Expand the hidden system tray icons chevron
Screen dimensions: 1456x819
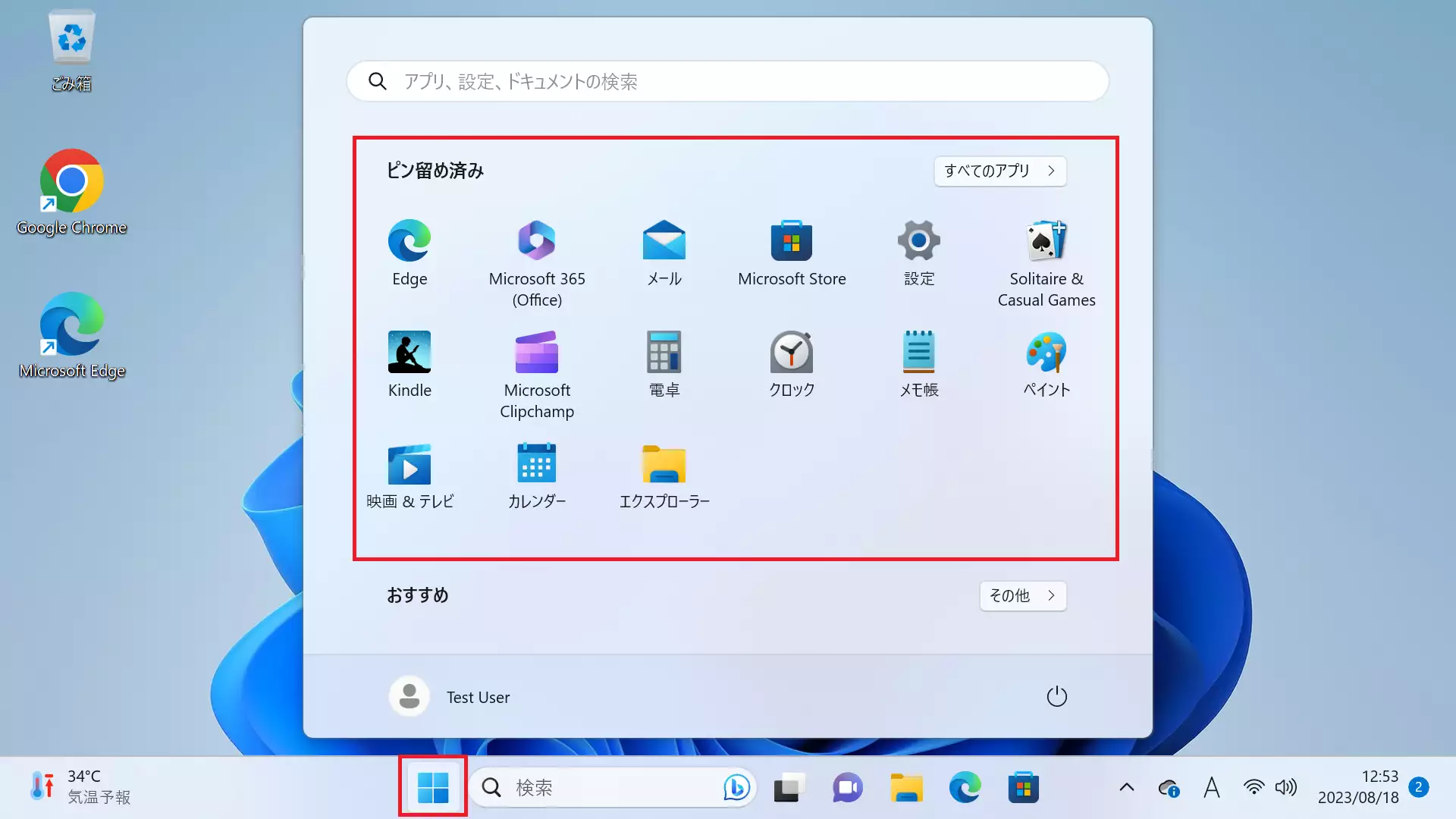1127,787
